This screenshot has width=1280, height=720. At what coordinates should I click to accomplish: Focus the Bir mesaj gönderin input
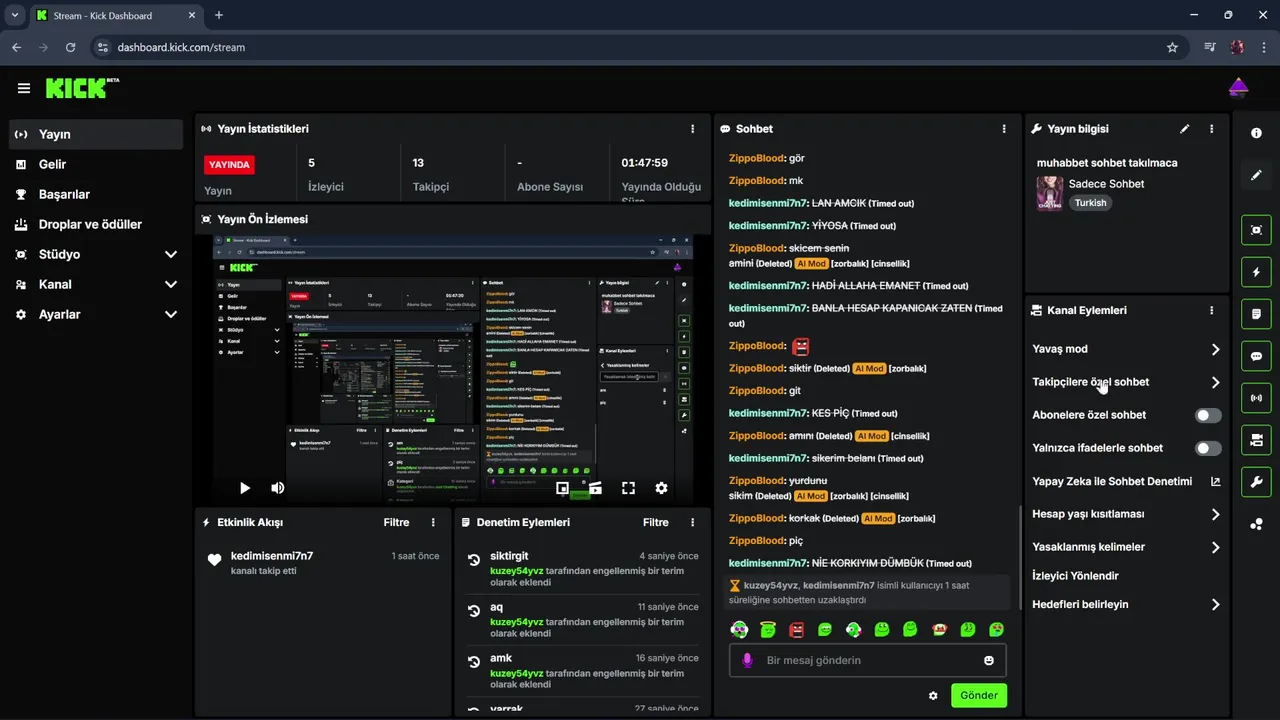(x=867, y=660)
